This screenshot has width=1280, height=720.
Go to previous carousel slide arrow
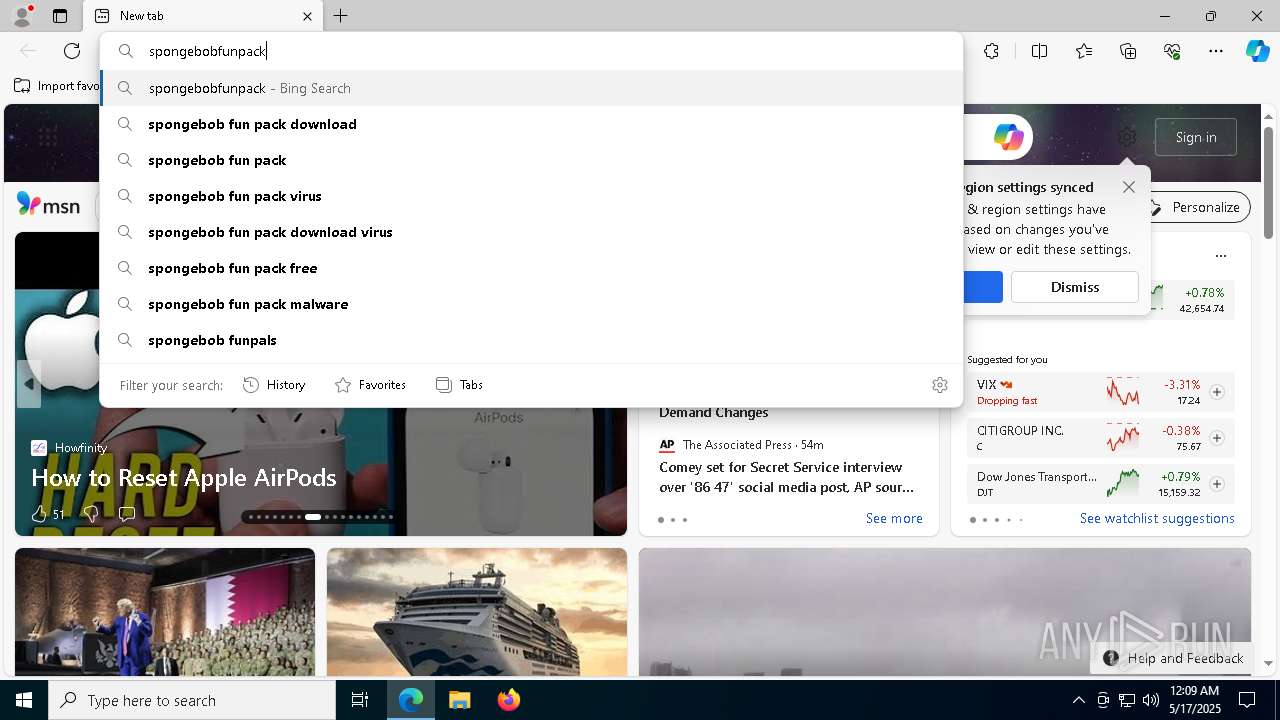coord(28,384)
